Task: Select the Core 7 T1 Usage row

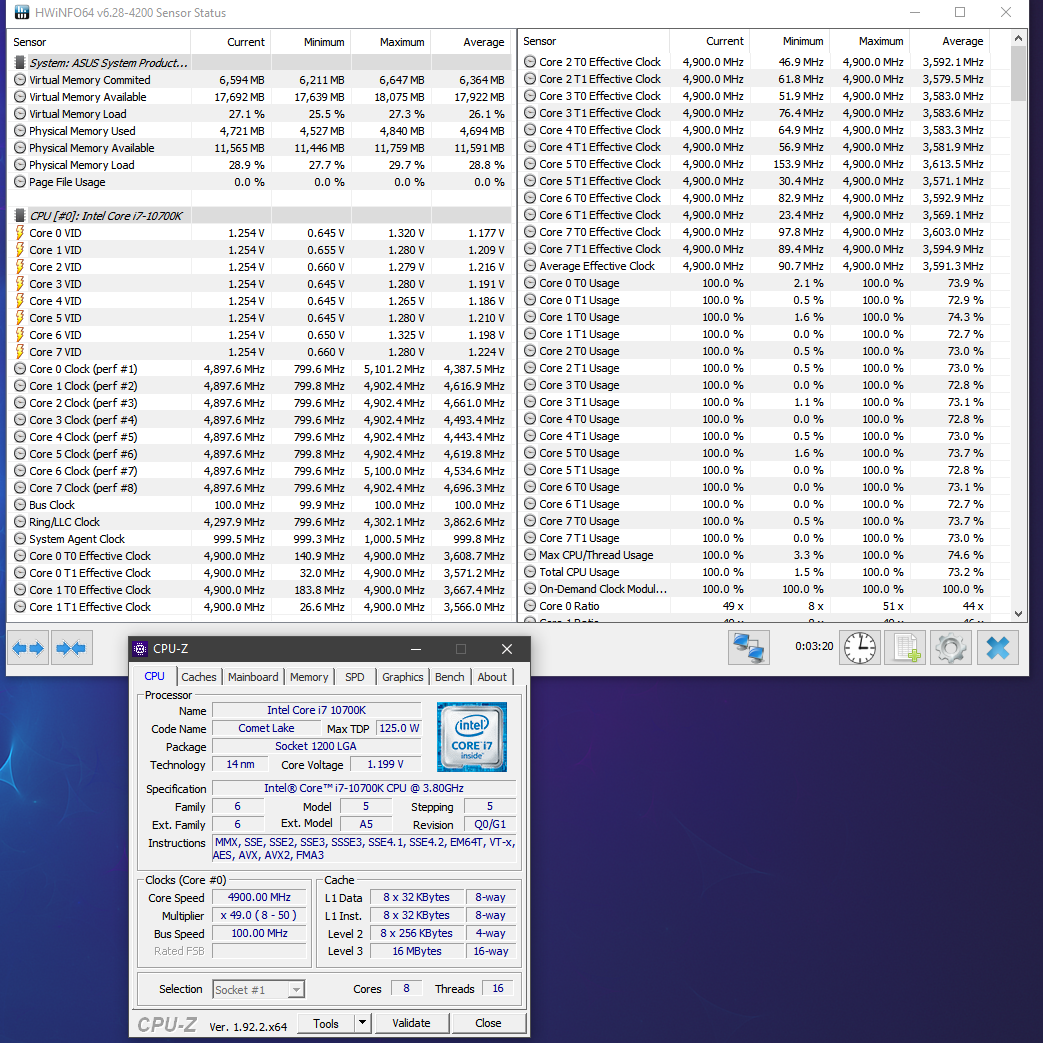Action: 757,538
